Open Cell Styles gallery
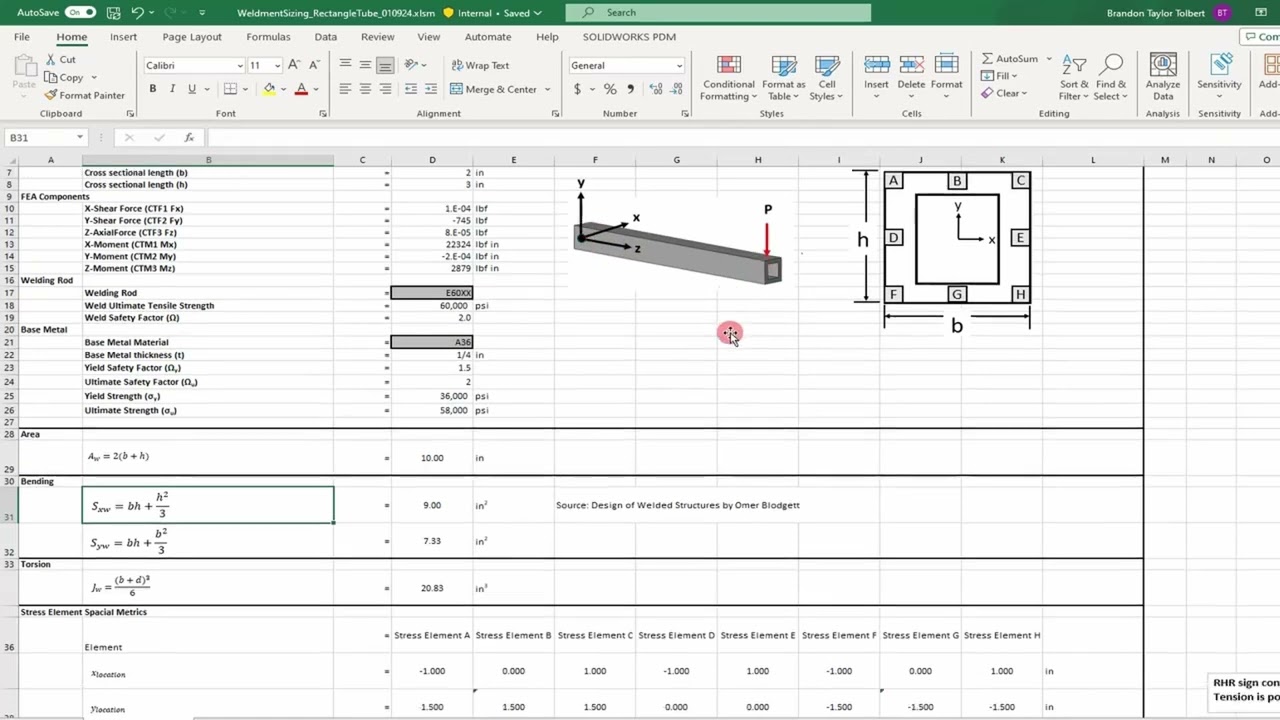 point(827,77)
